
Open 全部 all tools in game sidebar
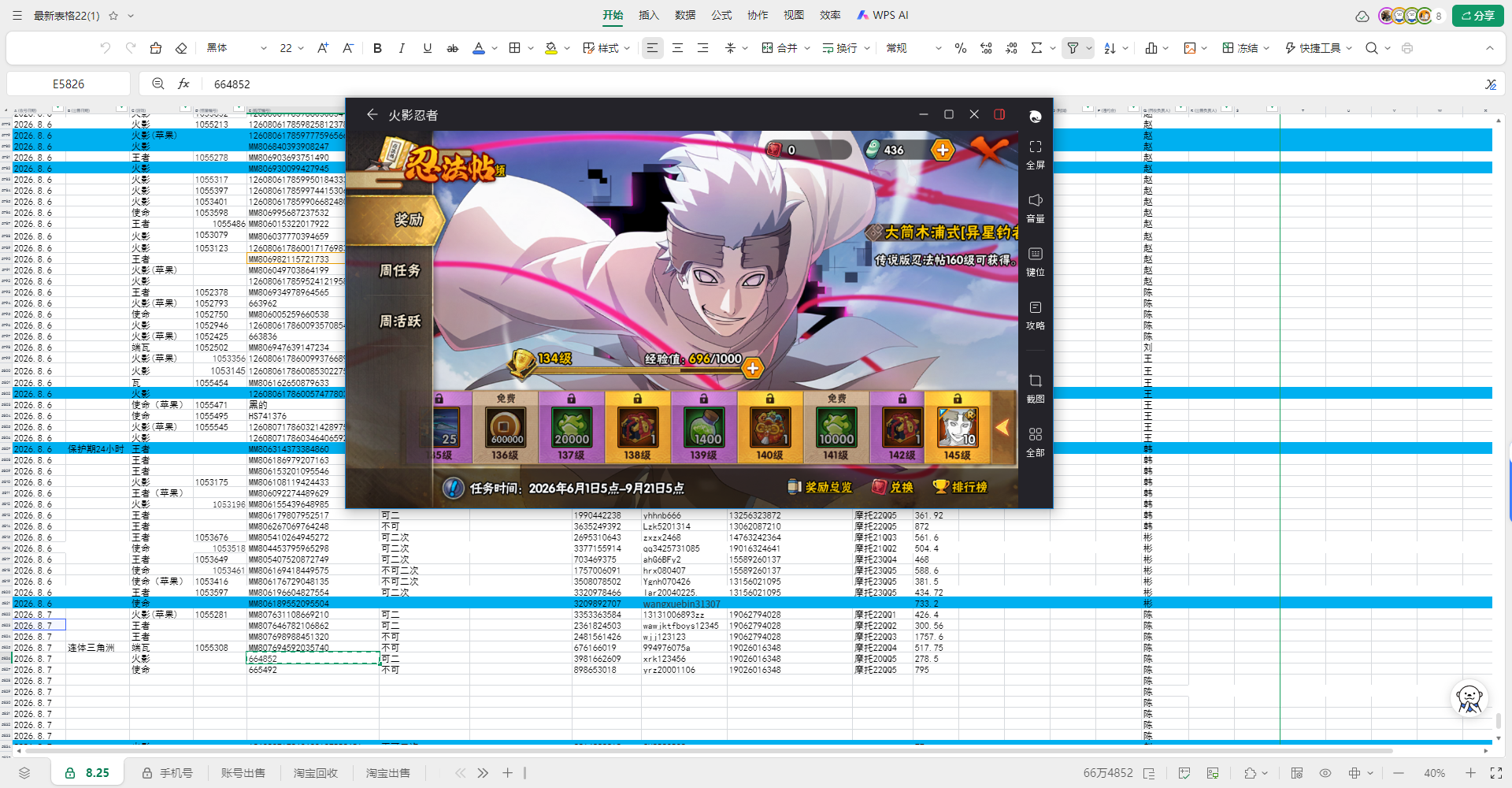(1036, 442)
